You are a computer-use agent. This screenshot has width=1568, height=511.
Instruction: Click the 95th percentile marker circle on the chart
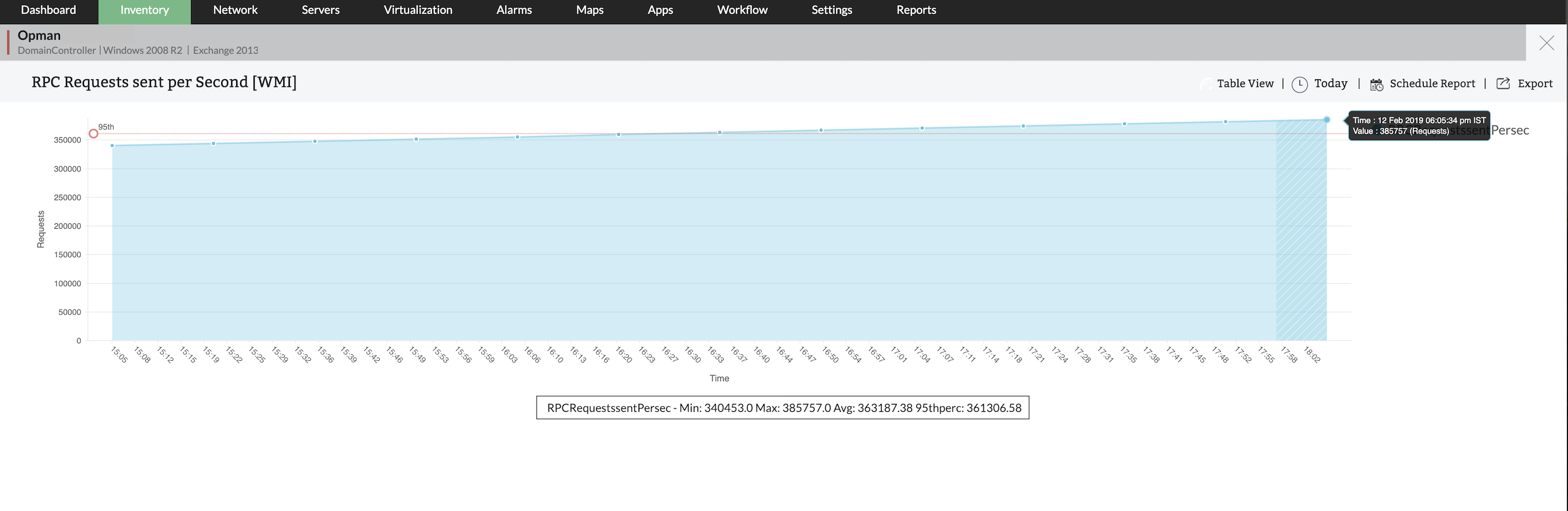(94, 134)
